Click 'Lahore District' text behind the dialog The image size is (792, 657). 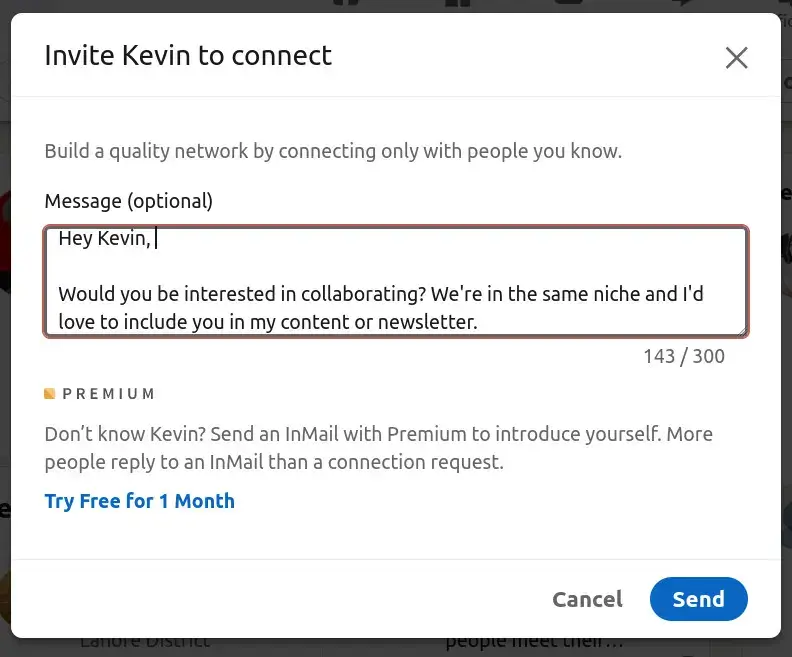pyautogui.click(x=145, y=643)
